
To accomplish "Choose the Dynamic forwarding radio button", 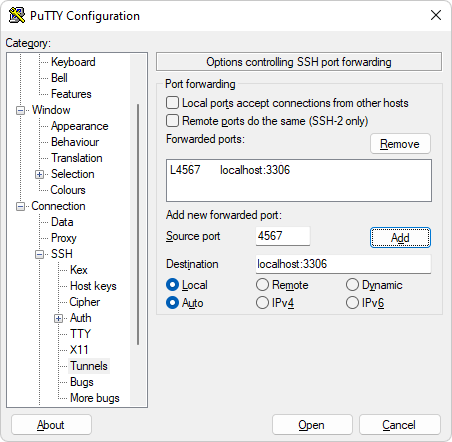I will pos(352,285).
